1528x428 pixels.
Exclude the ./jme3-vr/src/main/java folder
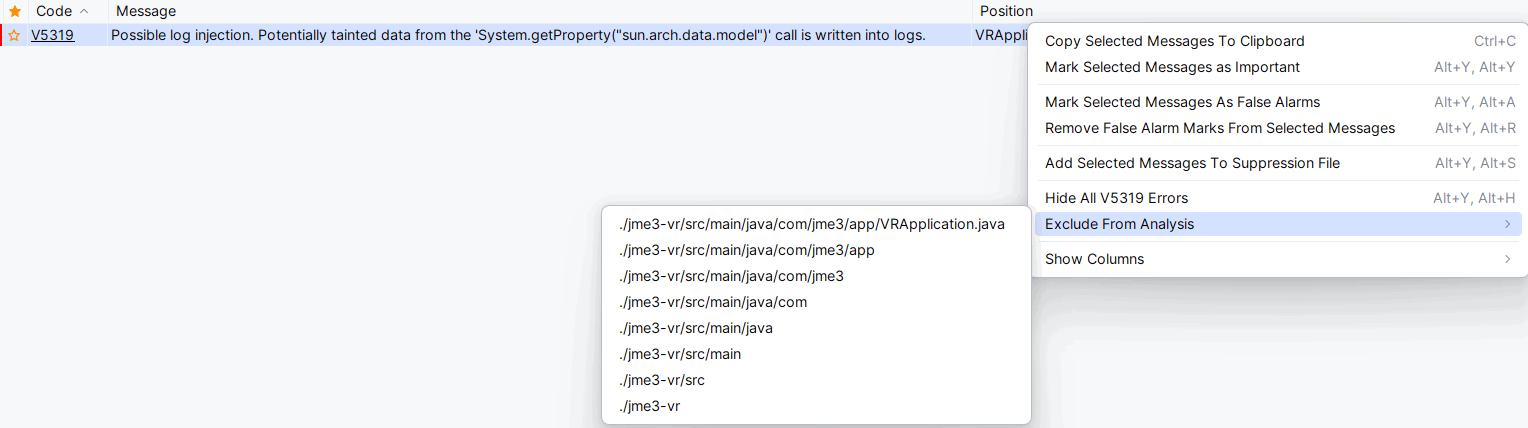(695, 328)
